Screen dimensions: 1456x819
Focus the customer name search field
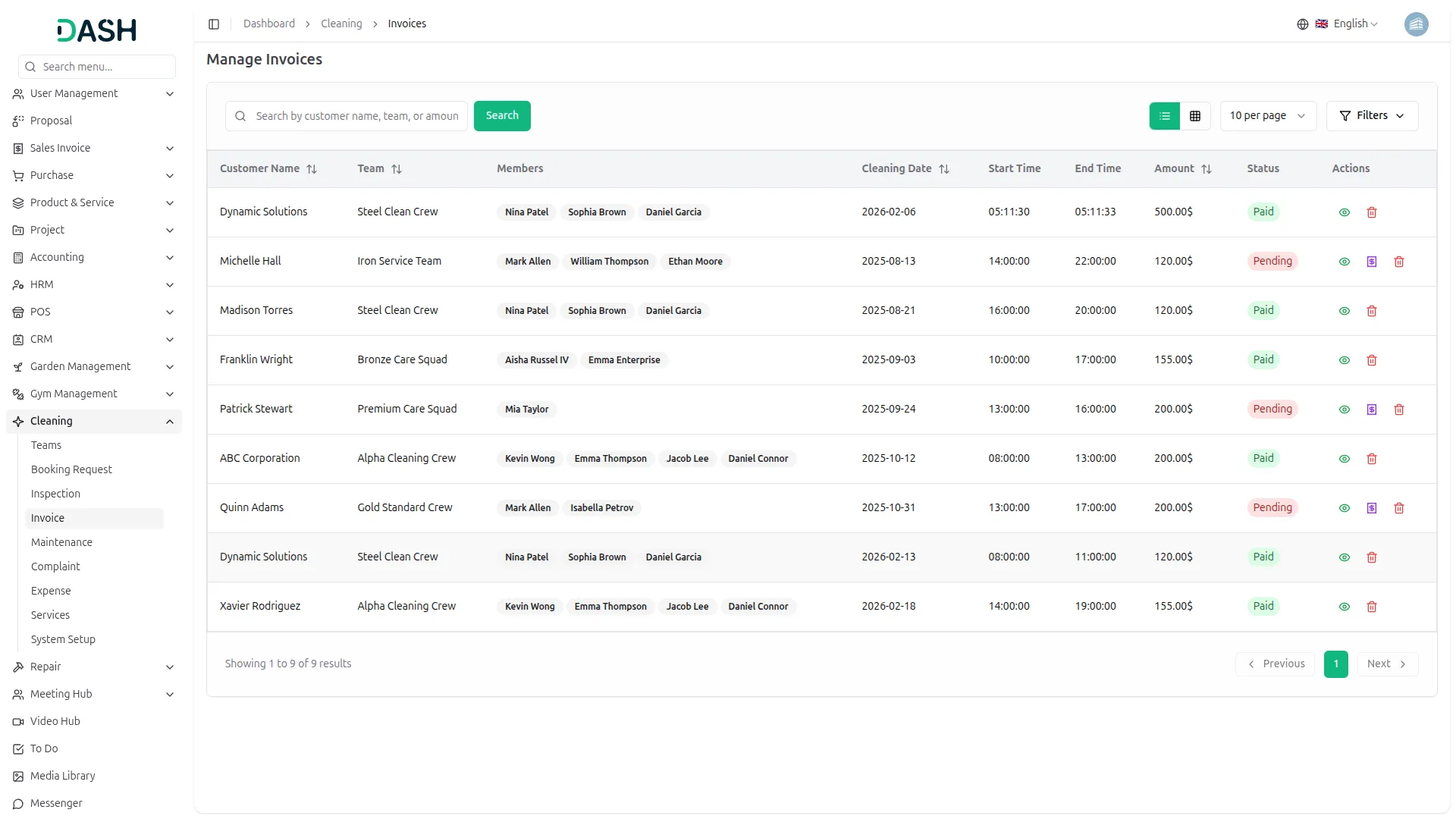(356, 116)
